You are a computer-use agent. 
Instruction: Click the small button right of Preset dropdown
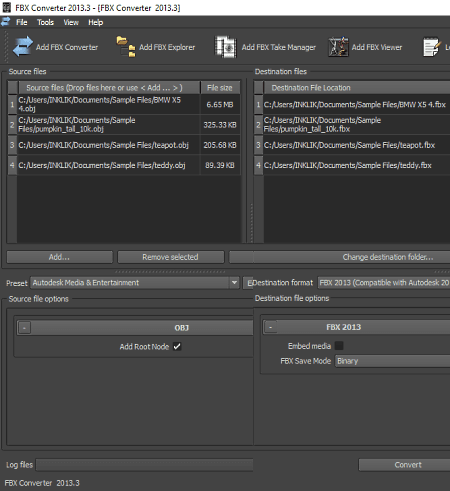[248, 283]
